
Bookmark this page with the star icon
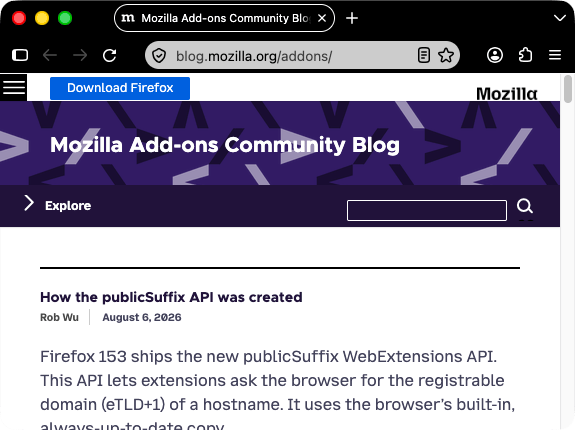coord(446,55)
